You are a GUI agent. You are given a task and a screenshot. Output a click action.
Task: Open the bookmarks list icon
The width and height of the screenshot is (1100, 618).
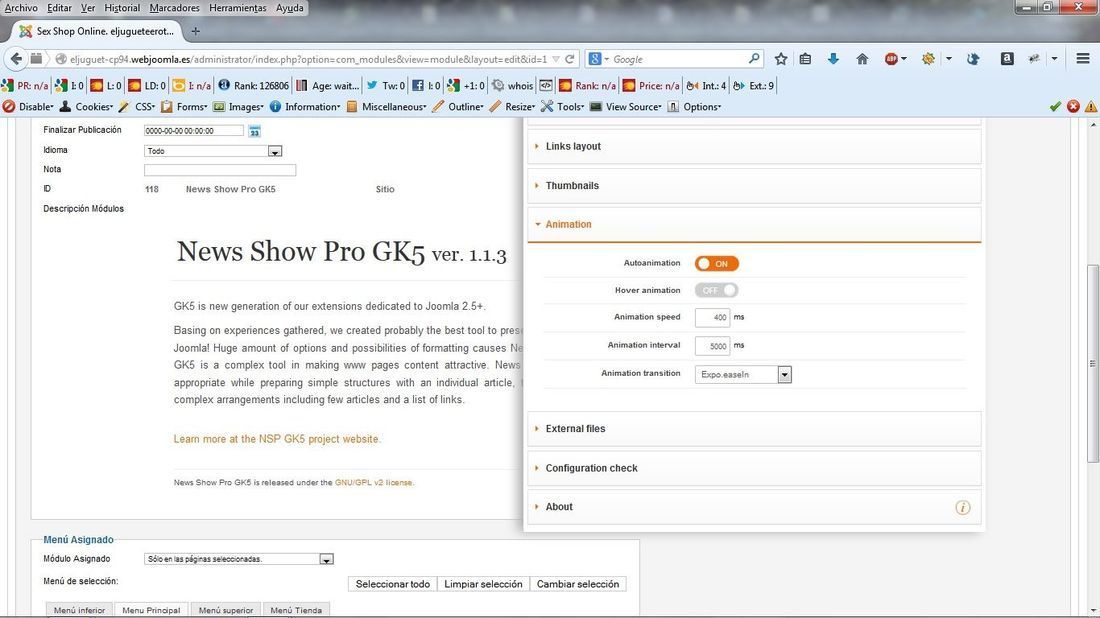coord(805,59)
